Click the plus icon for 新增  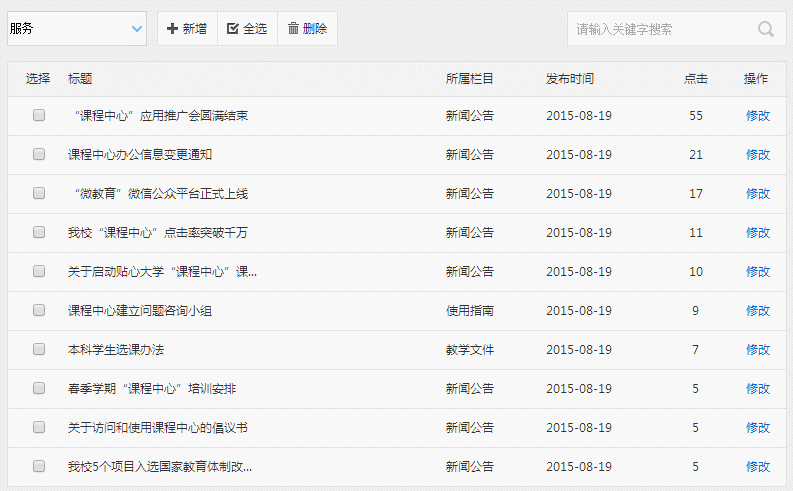click(172, 29)
